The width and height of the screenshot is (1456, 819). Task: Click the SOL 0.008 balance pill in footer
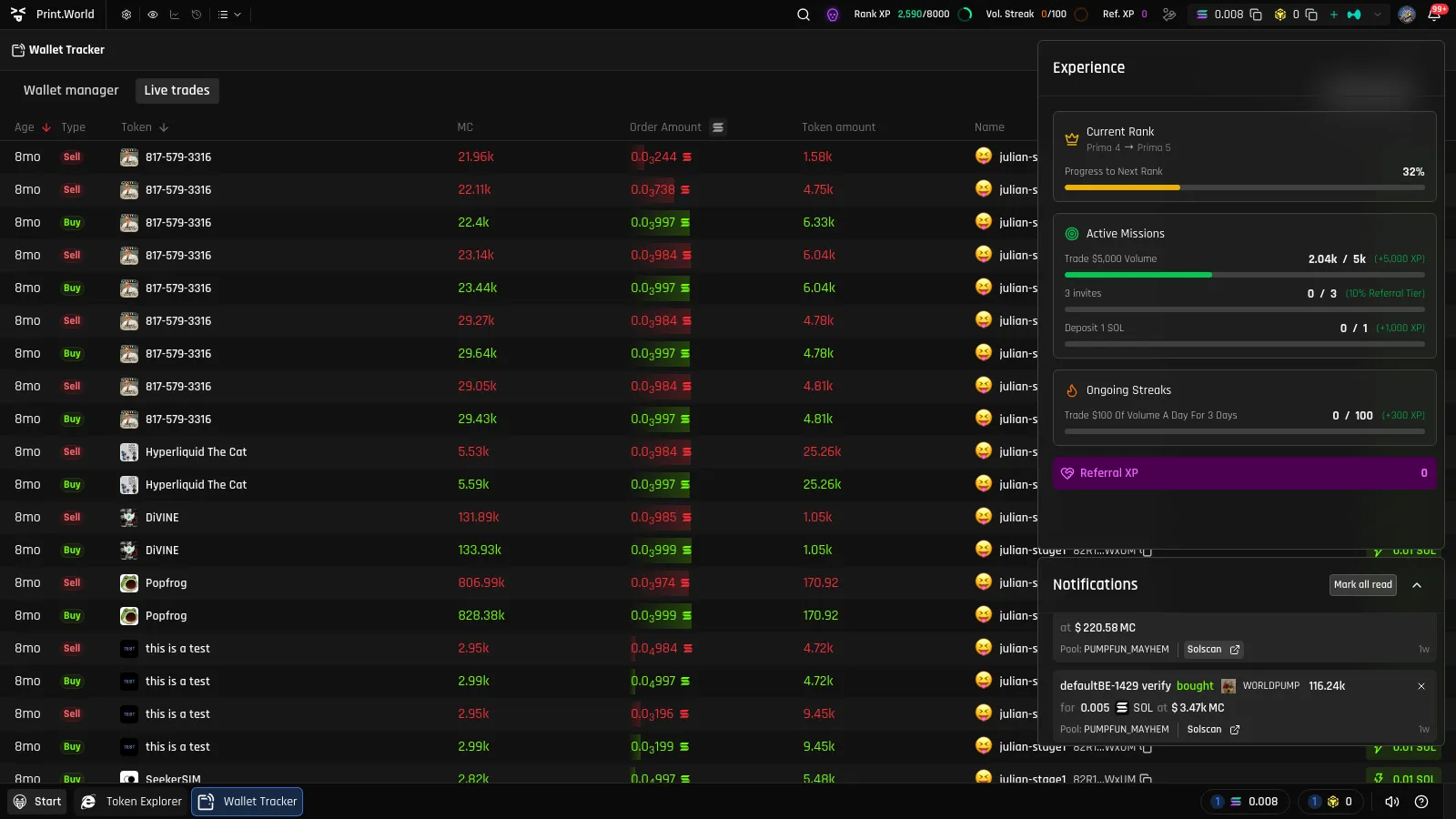(x=1245, y=802)
